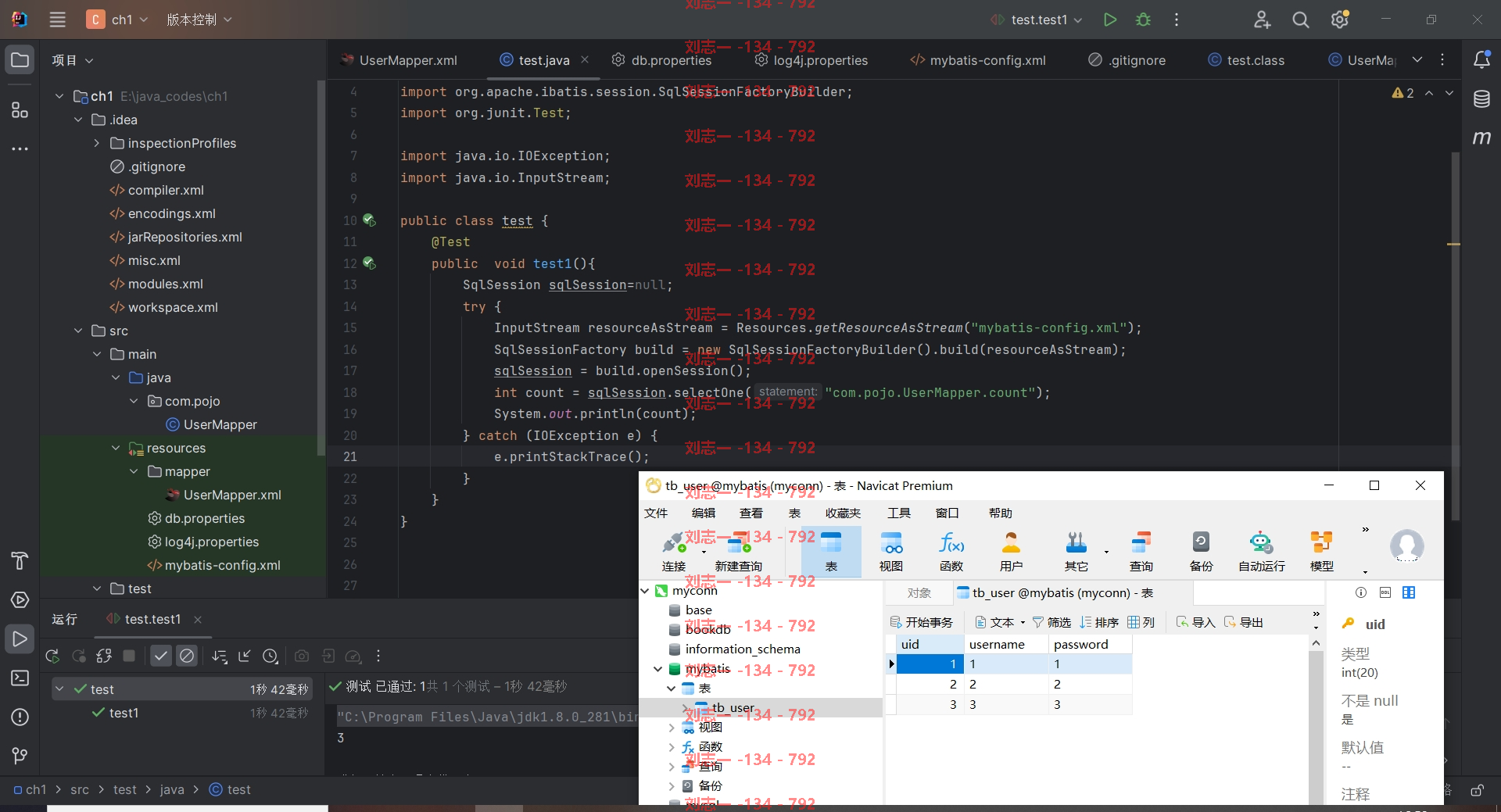Image resolution: width=1501 pixels, height=812 pixels.
Task: Toggle the Project tool window folder icon
Action: pyautogui.click(x=20, y=60)
